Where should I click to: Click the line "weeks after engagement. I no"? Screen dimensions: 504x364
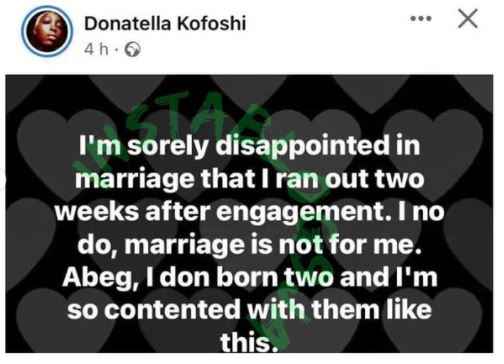[249, 212]
